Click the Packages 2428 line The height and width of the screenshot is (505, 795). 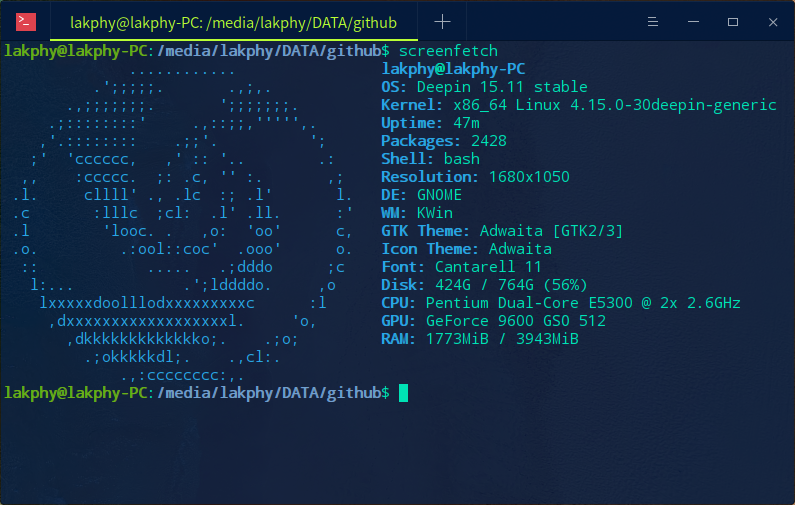coord(443,141)
